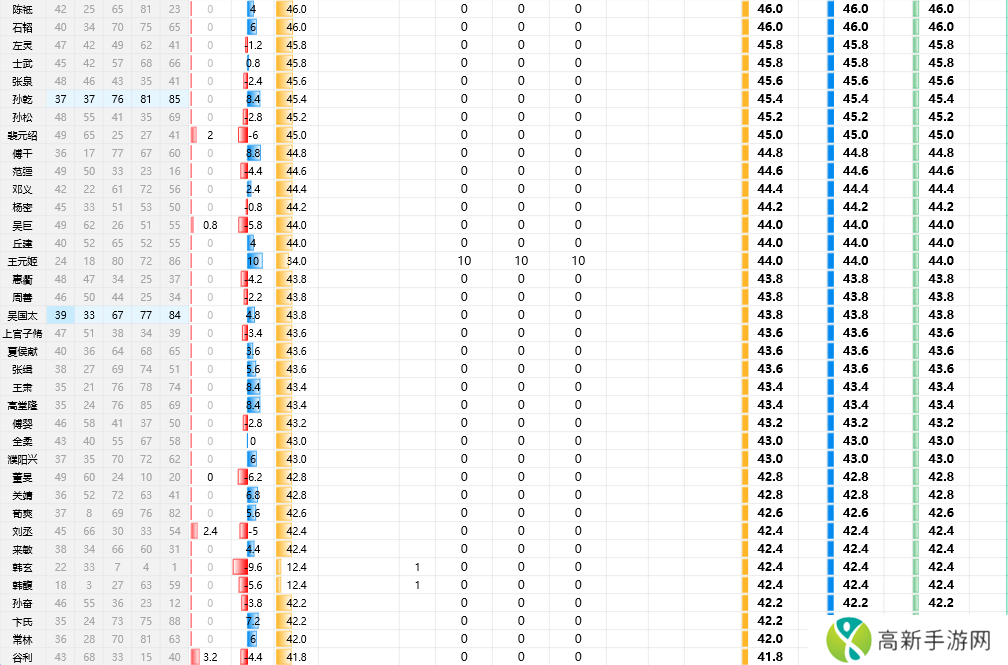
Task: Select the cell with value 0.8 in 吴巨 row
Action: [x=210, y=225]
